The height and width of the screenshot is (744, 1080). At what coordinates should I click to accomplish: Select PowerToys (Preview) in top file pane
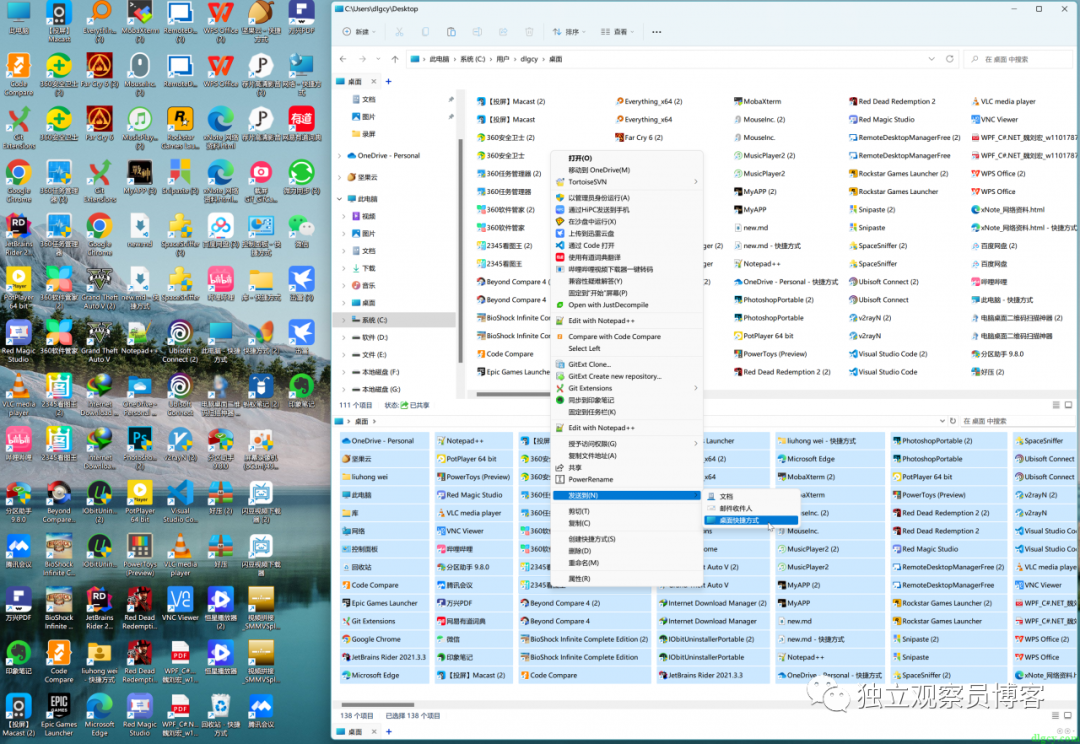[770, 354]
